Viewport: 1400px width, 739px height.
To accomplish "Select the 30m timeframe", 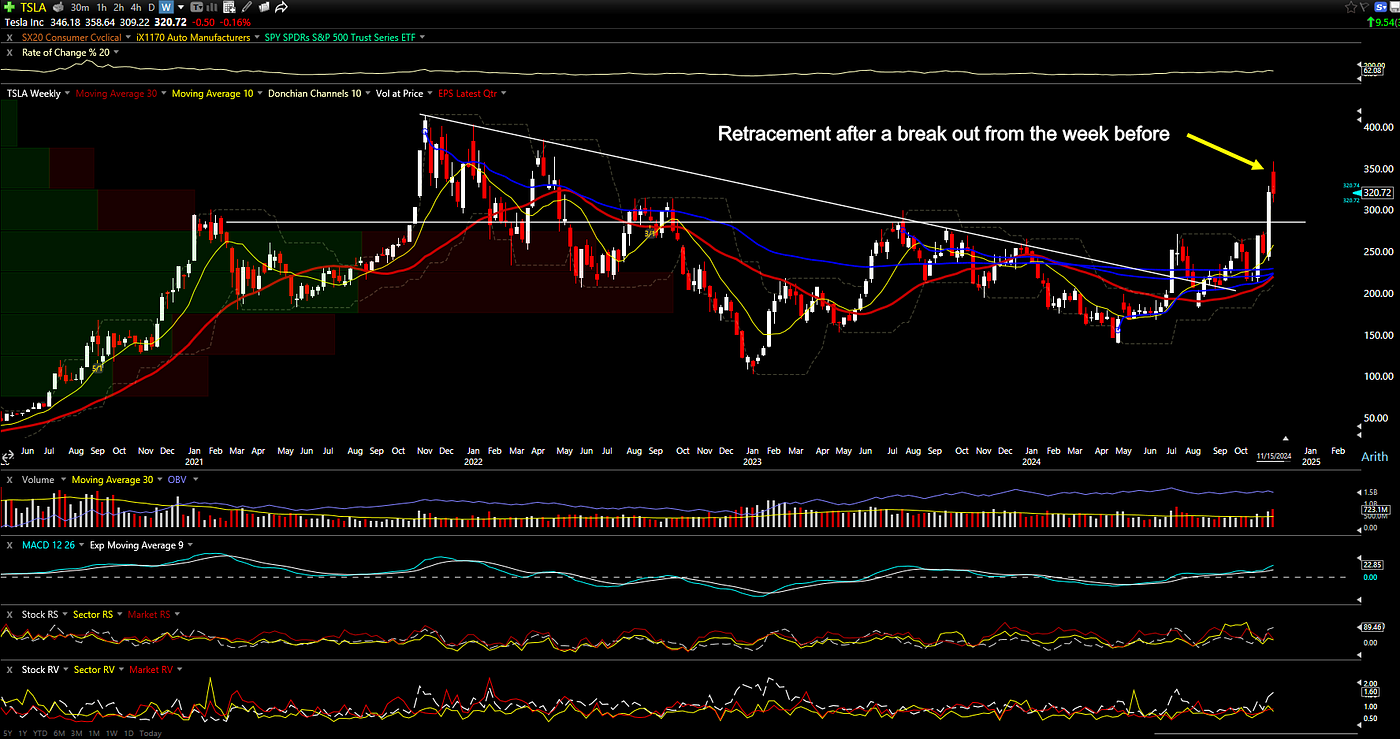I will (80, 7).
